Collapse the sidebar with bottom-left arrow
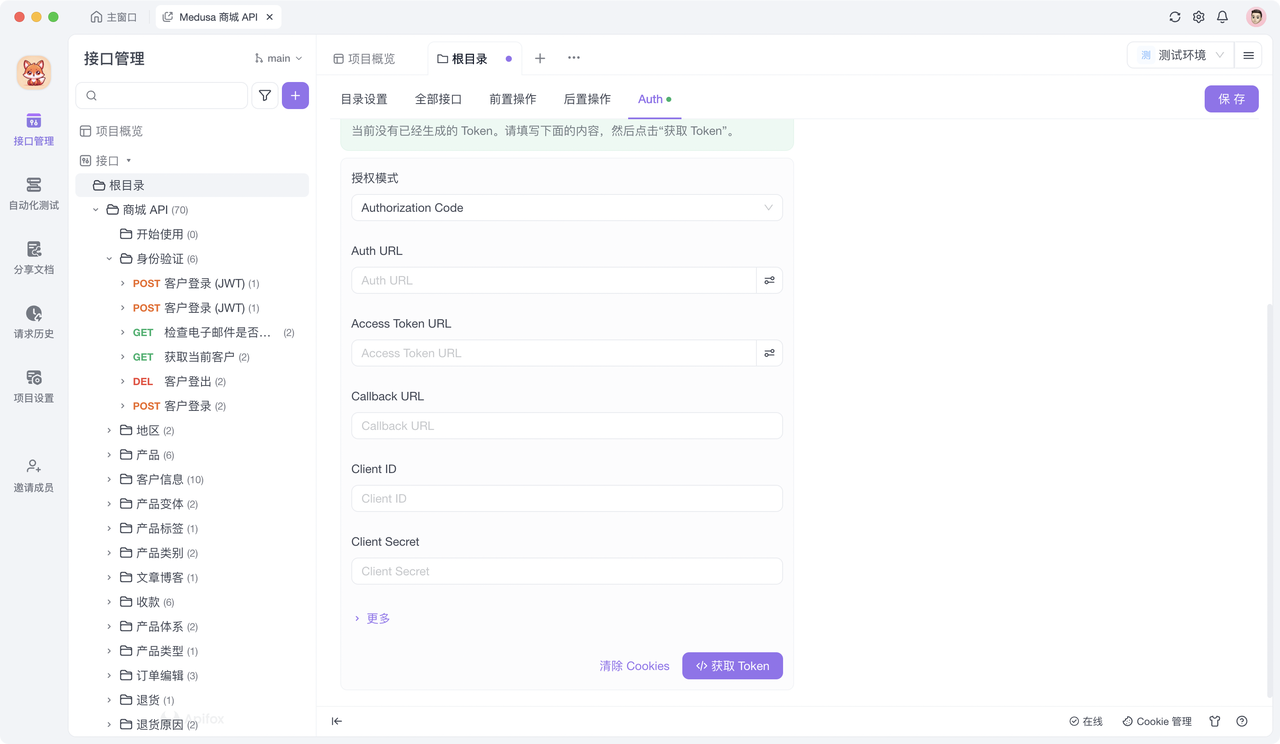 pos(337,721)
